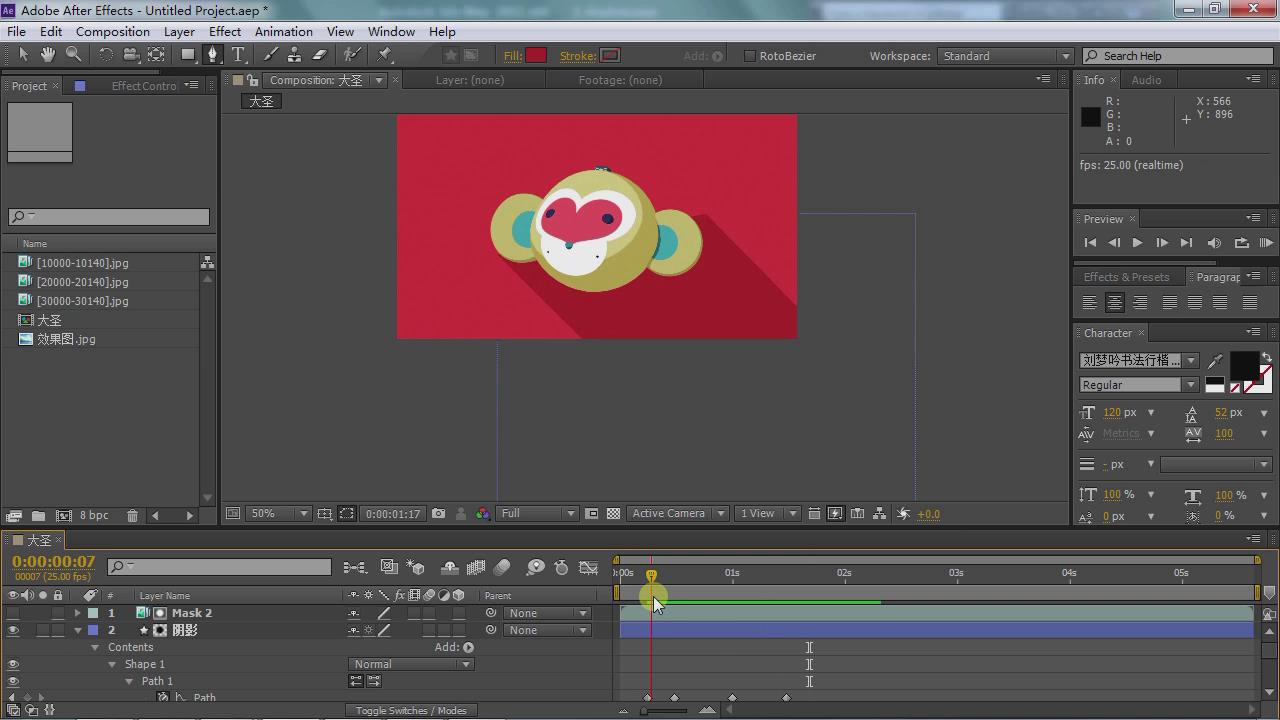Select the Pan Behind tool
The width and height of the screenshot is (1280, 720).
click(156, 55)
